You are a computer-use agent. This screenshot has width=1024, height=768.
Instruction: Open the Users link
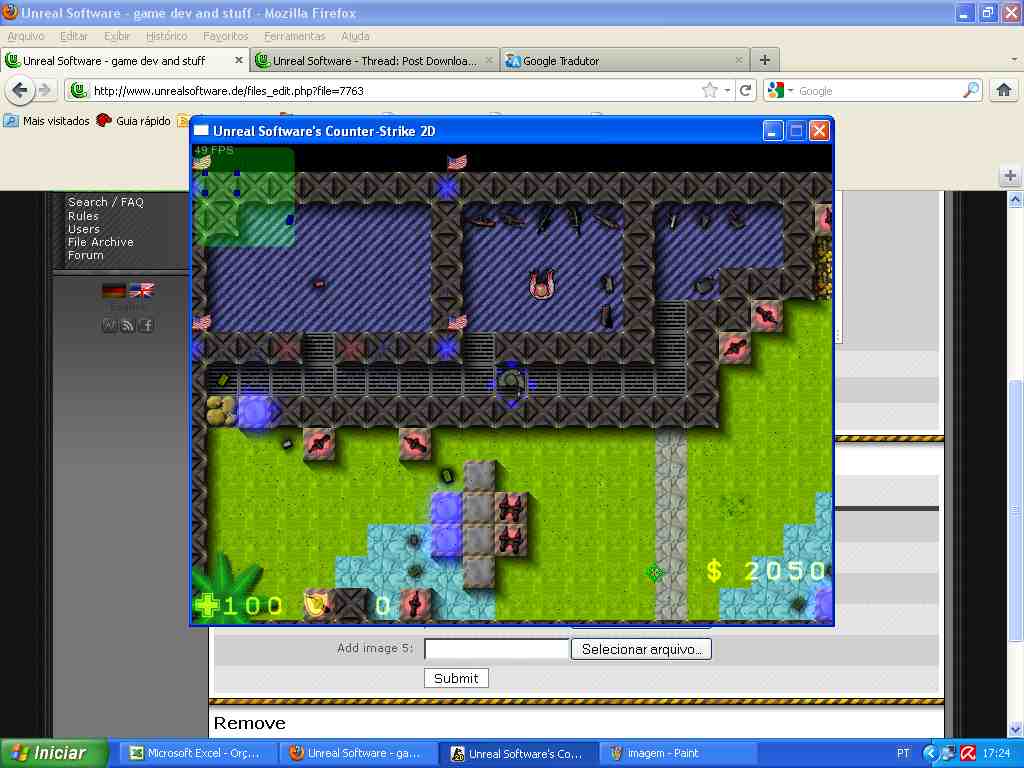click(84, 229)
